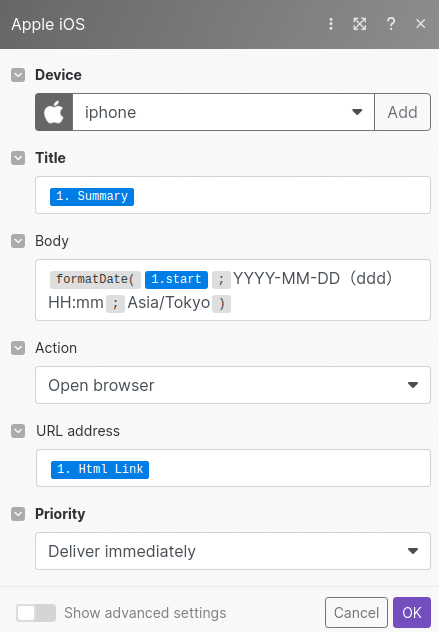Viewport: 439px width, 632px height.
Task: Click the Apple logo device icon
Action: click(x=54, y=112)
